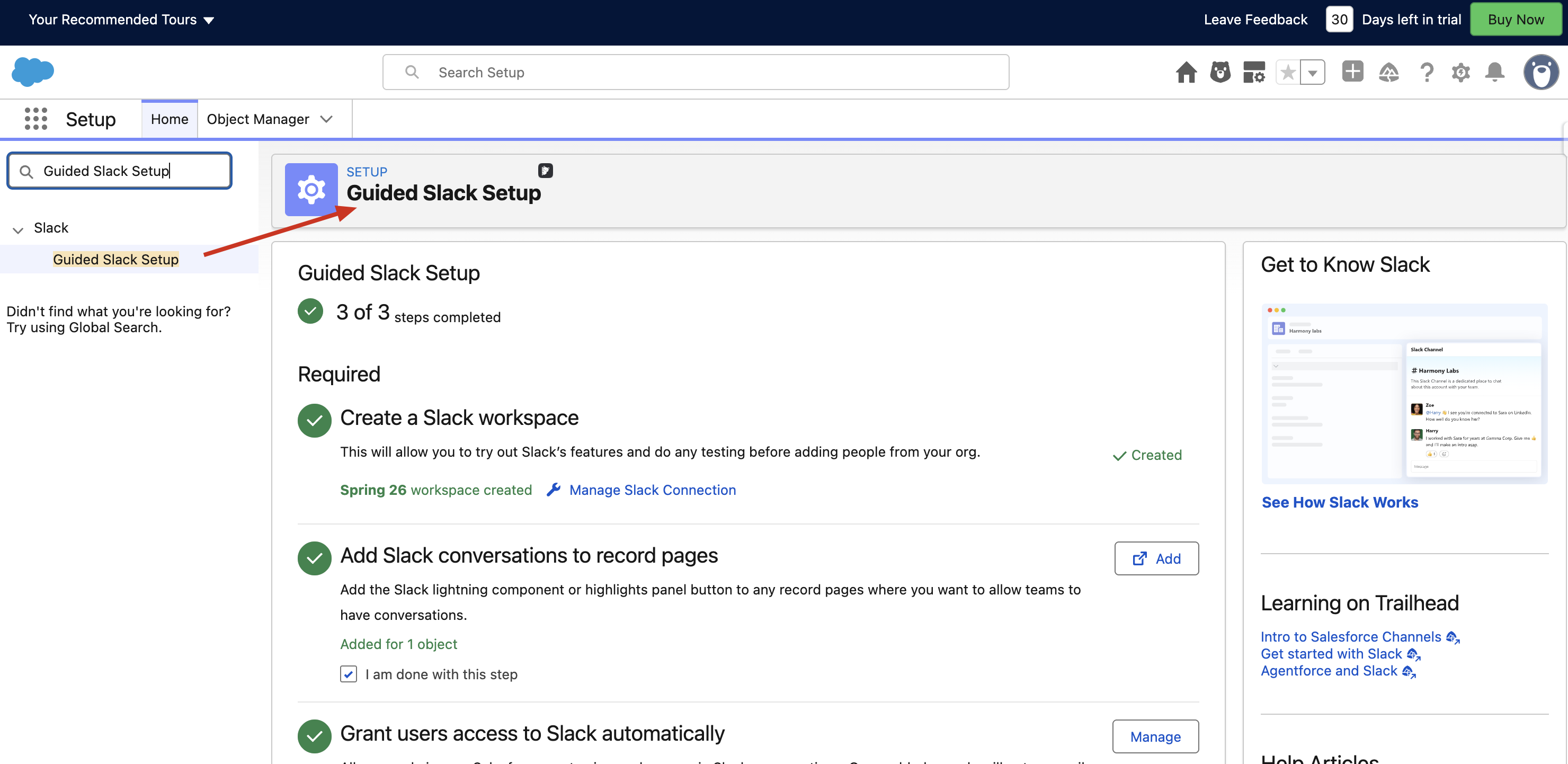The width and height of the screenshot is (1568, 764).
Task: Click the Salesforce cloud logo
Action: pos(33,72)
